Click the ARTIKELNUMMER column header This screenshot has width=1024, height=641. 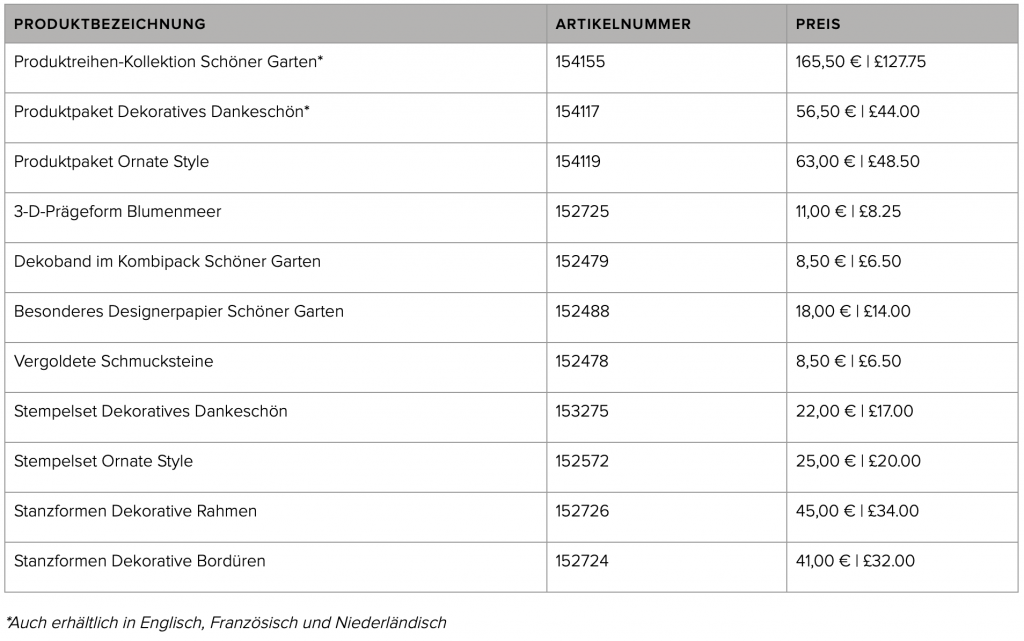pos(623,24)
